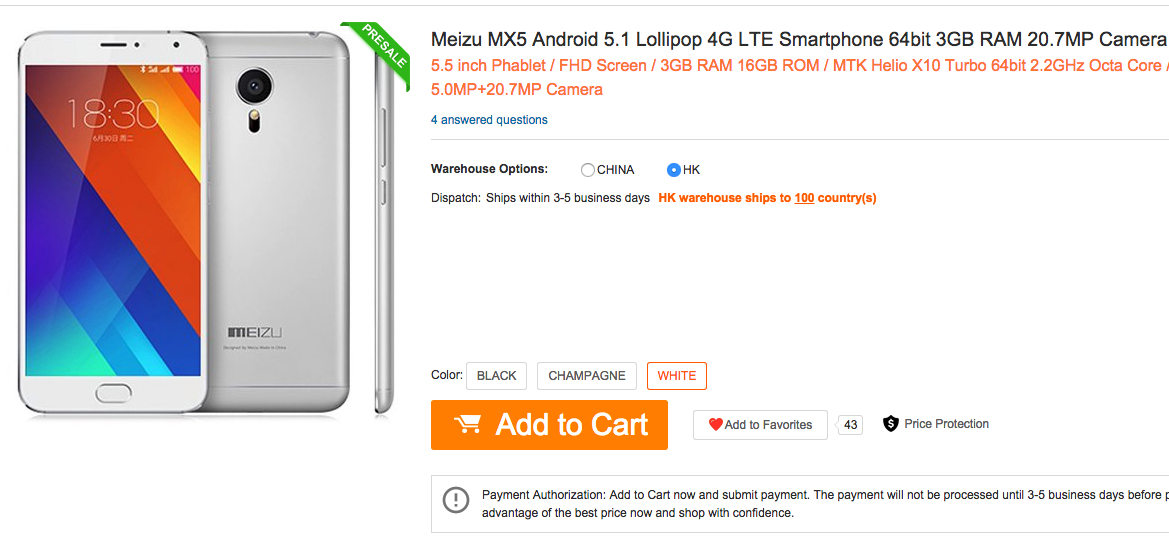Click the Price Protection label

coord(946,424)
